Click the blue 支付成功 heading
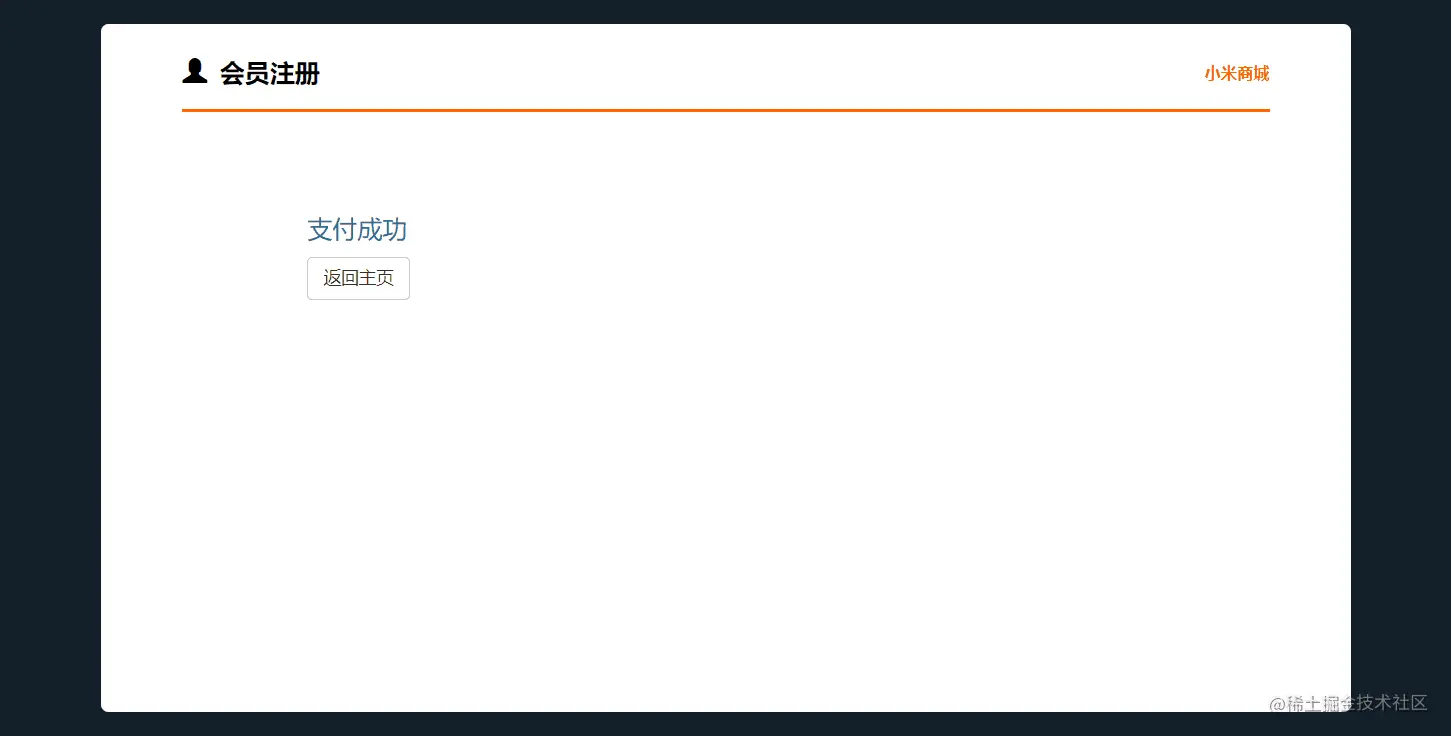This screenshot has width=1451, height=736. point(357,230)
